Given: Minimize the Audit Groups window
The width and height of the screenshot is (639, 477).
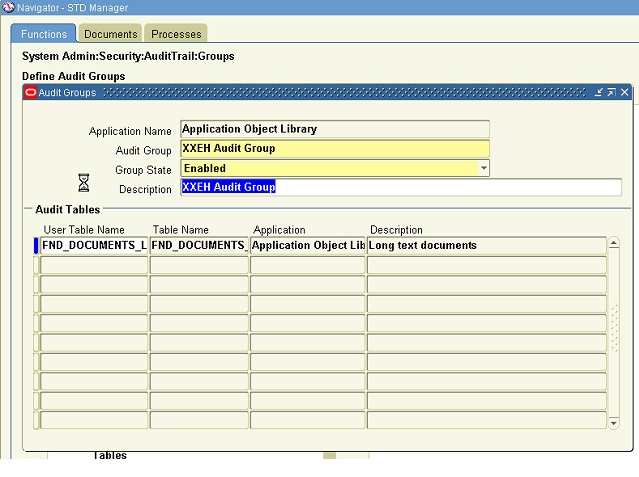Looking at the screenshot, I should [x=598, y=92].
